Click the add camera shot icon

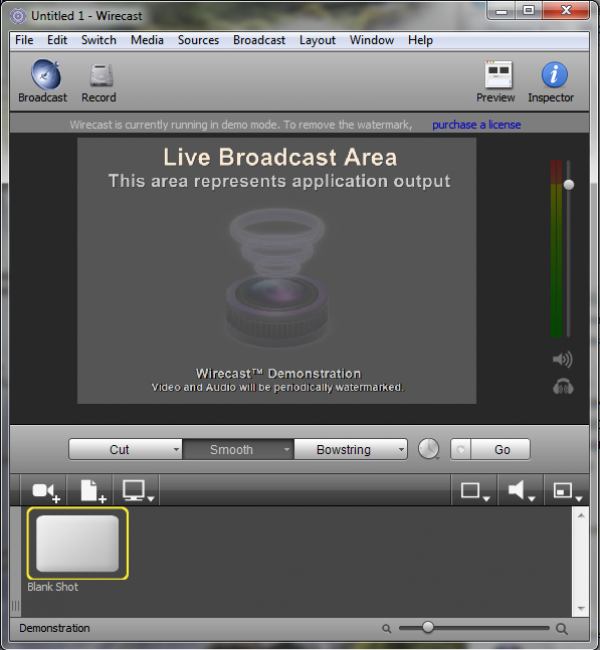pyautogui.click(x=46, y=492)
